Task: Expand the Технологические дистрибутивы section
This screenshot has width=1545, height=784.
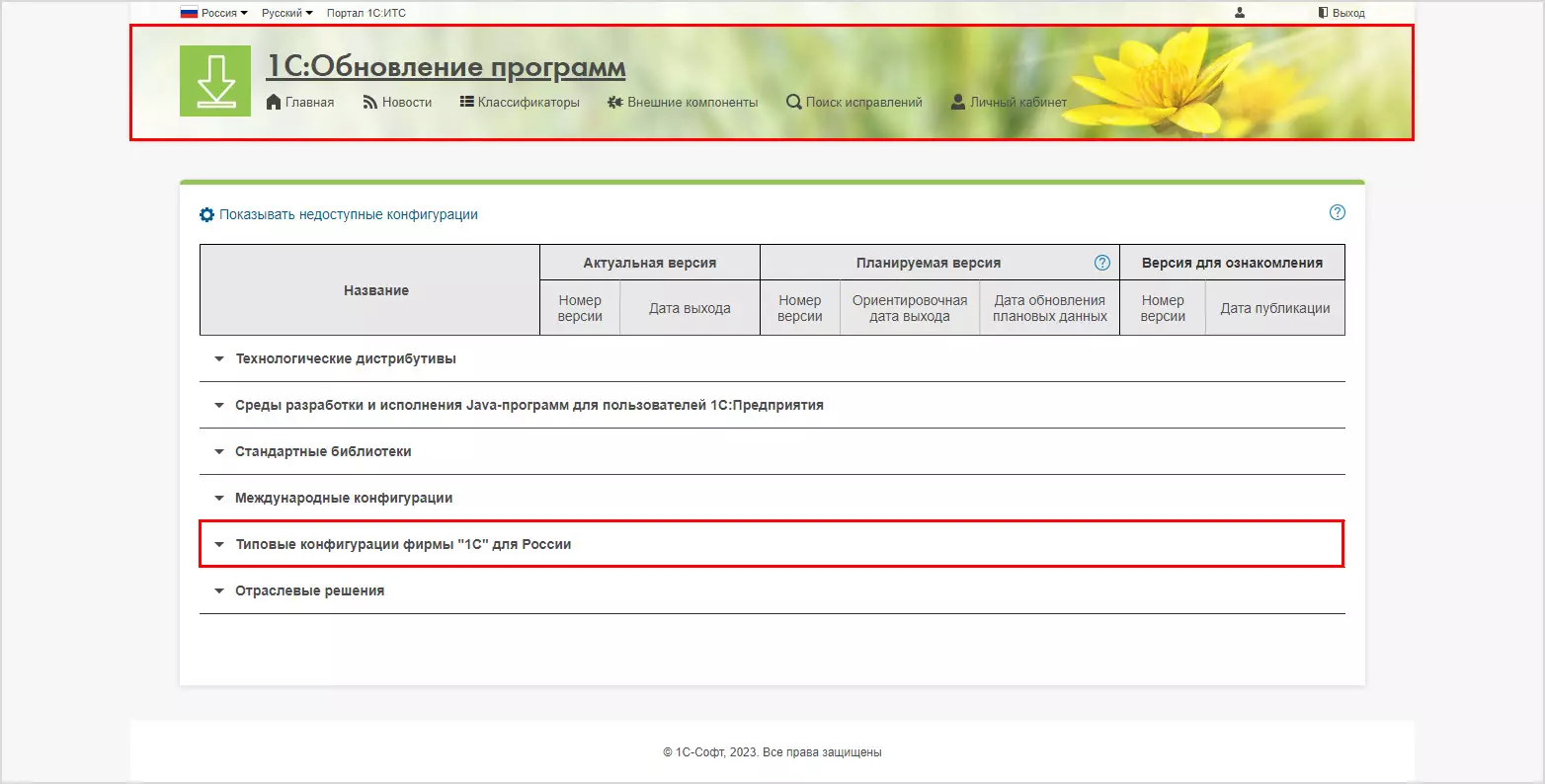Action: [772, 359]
